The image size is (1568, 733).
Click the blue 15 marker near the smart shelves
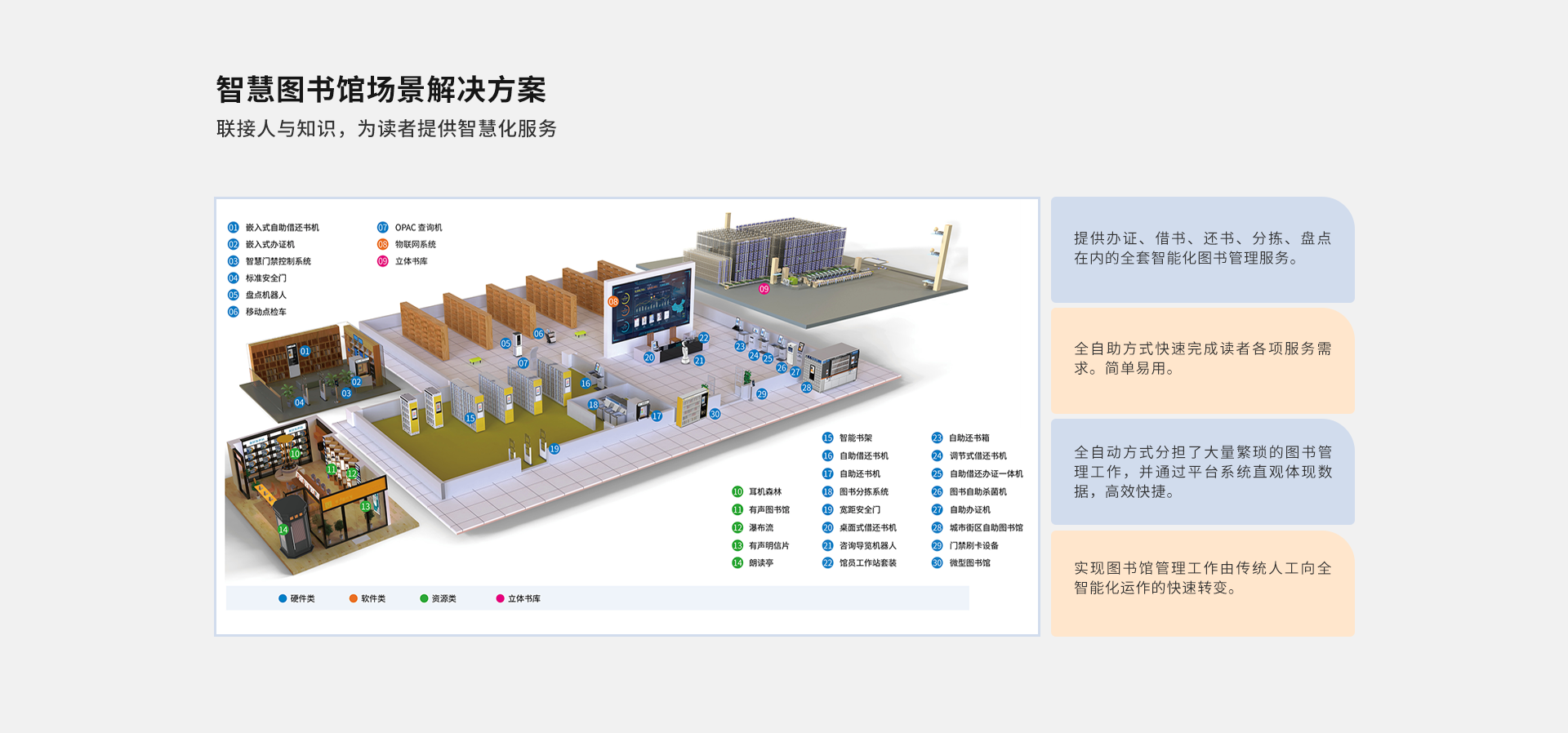pyautogui.click(x=470, y=418)
